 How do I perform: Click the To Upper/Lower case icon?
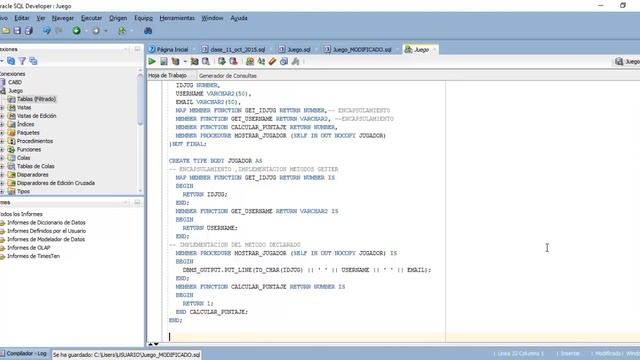pos(261,62)
